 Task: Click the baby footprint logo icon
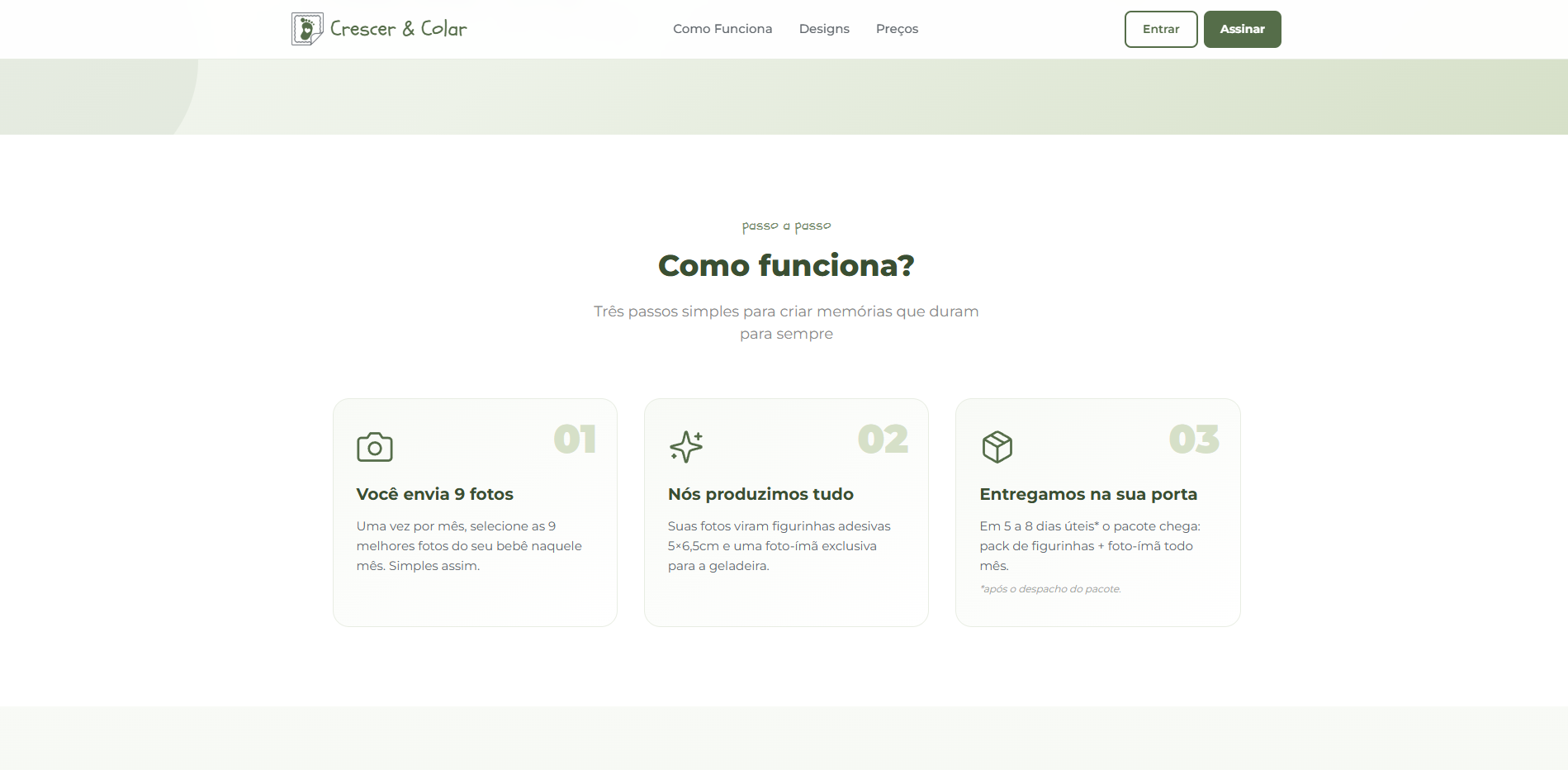307,29
